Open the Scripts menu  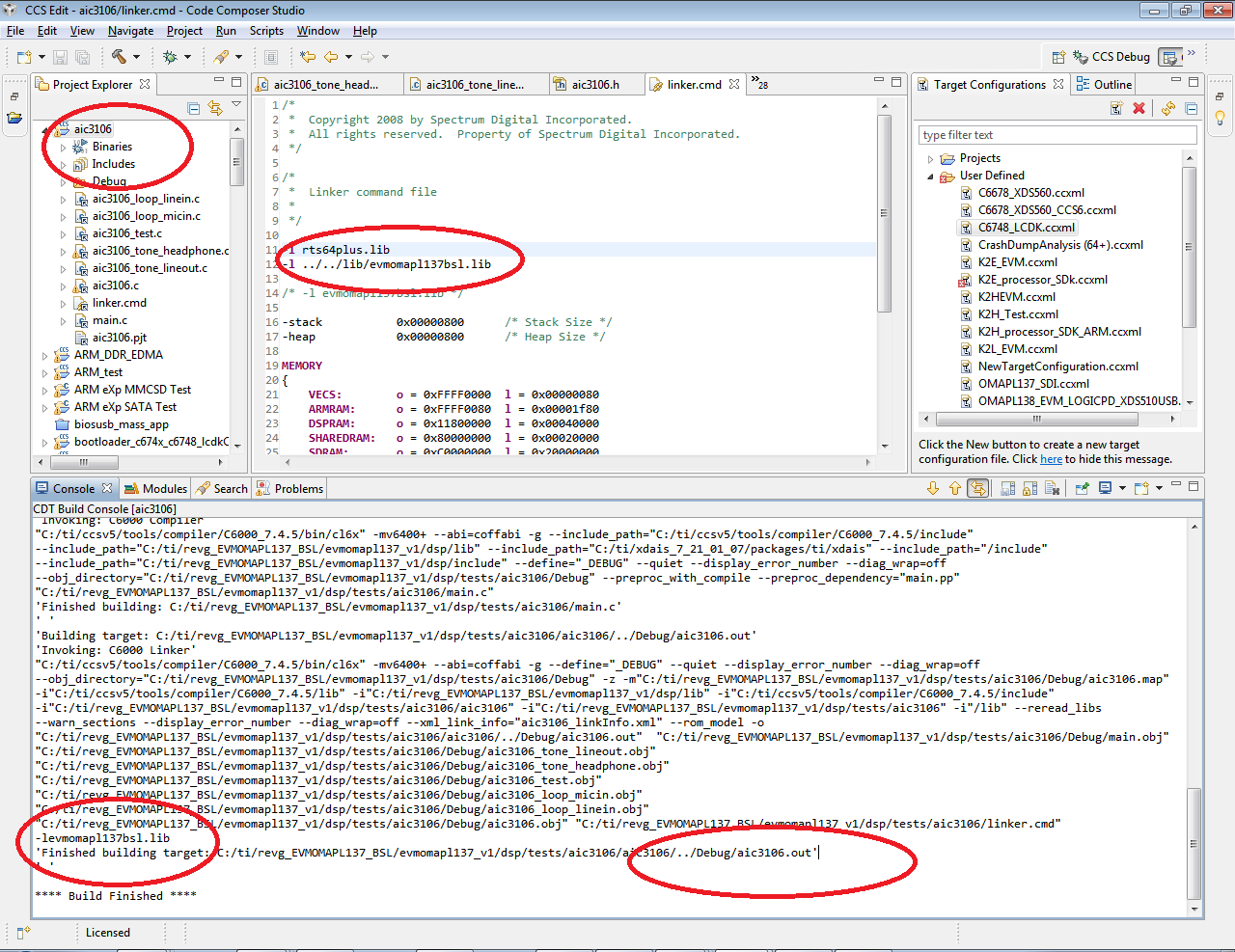pos(266,31)
